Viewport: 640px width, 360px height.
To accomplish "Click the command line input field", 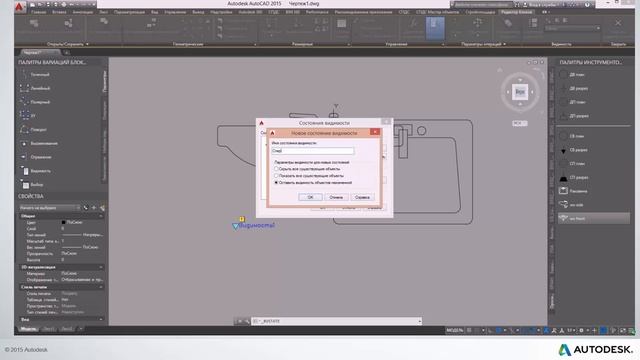I will tap(336, 322).
